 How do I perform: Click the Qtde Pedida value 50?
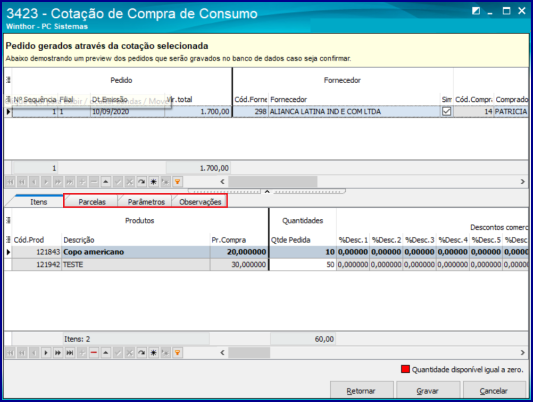(303, 264)
